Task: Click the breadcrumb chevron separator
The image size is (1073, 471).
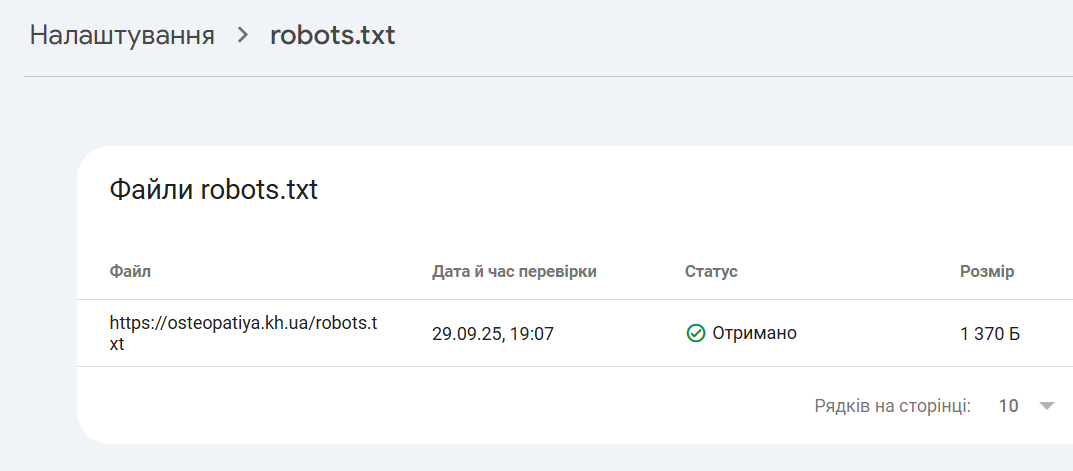Action: pos(242,36)
